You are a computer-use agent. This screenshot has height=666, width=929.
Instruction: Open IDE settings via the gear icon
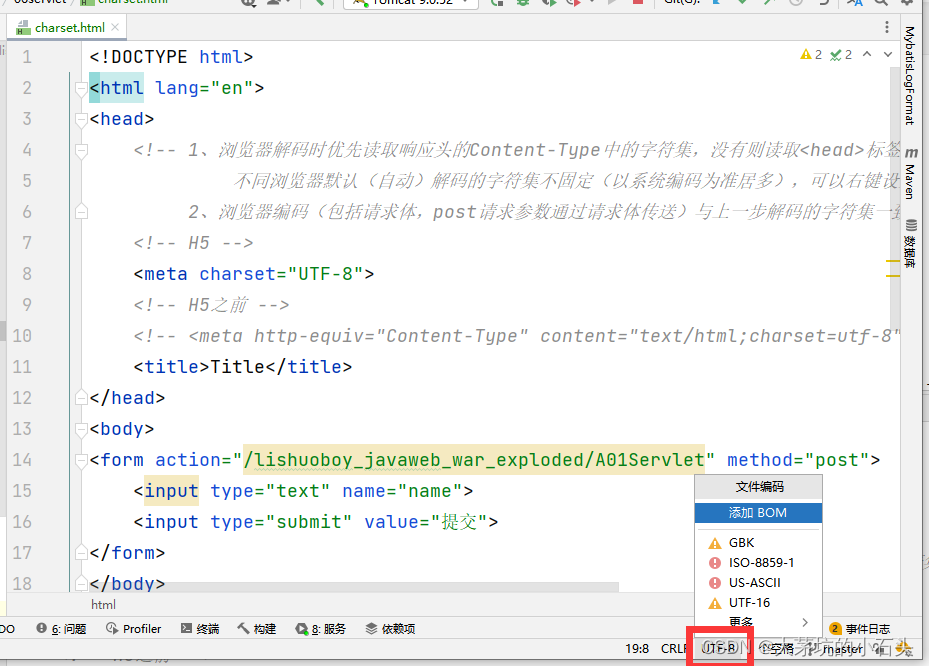pos(909,4)
